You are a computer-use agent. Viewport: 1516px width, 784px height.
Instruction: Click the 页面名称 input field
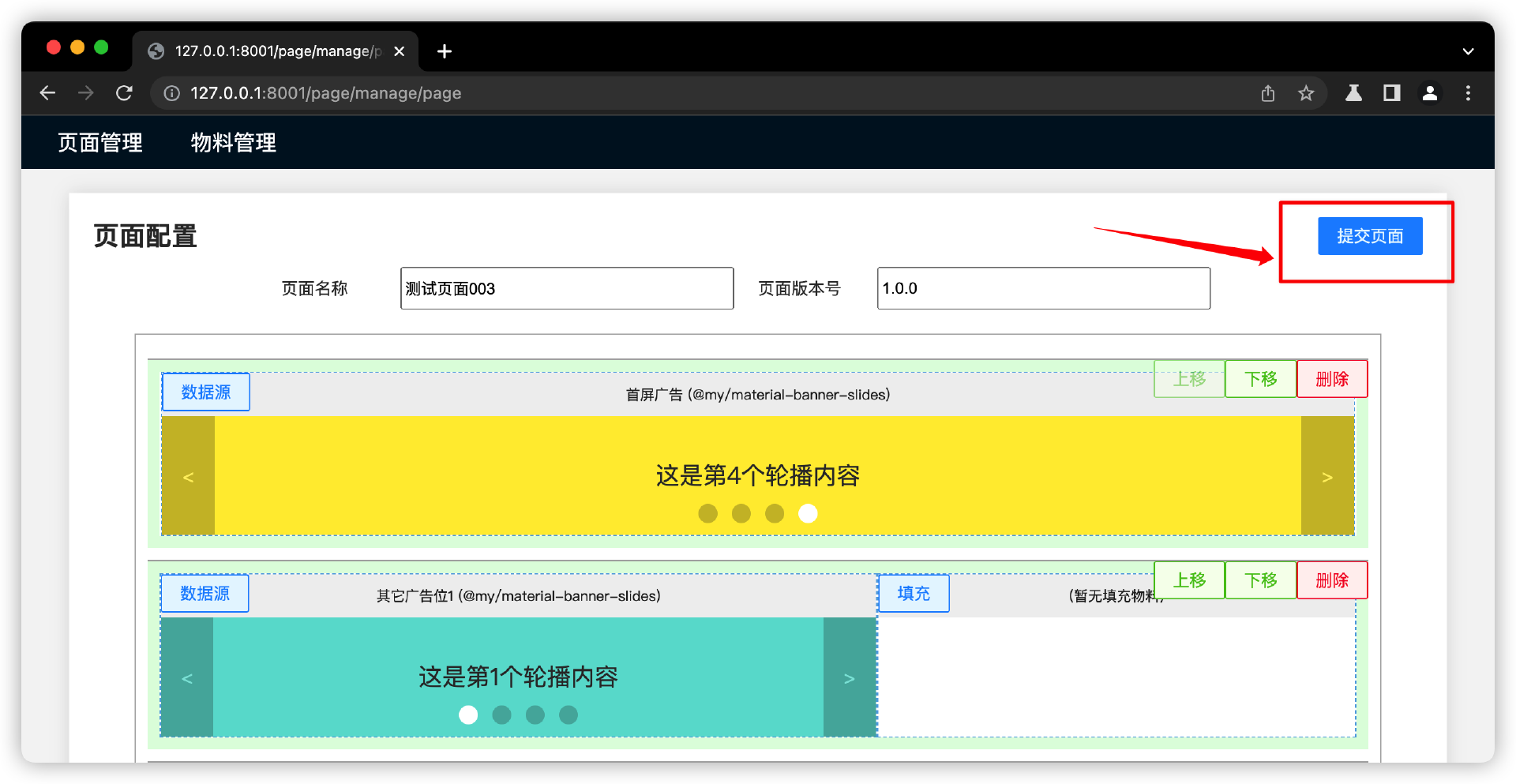click(x=566, y=289)
